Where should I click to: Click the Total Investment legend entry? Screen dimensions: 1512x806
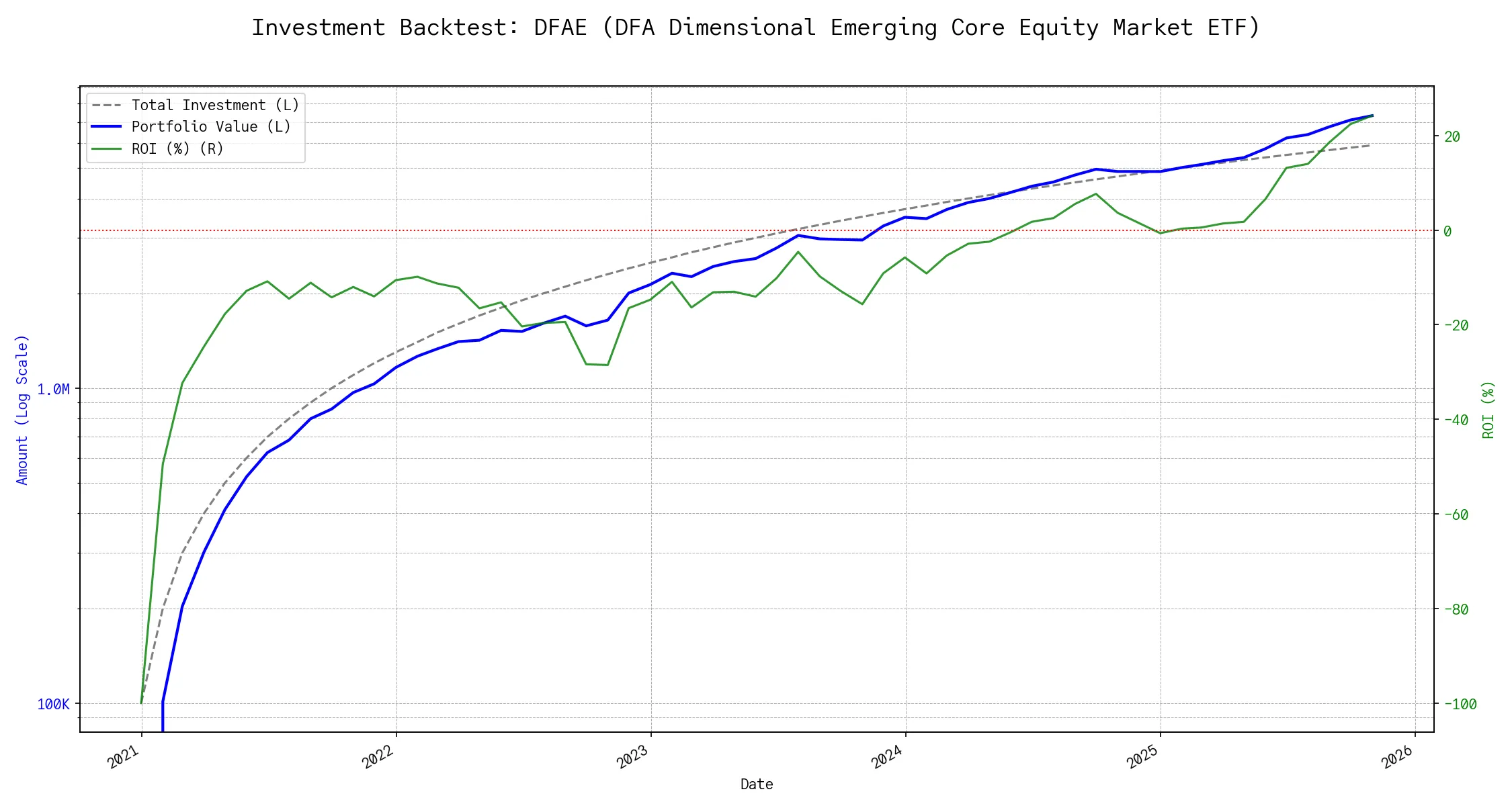coord(215,105)
